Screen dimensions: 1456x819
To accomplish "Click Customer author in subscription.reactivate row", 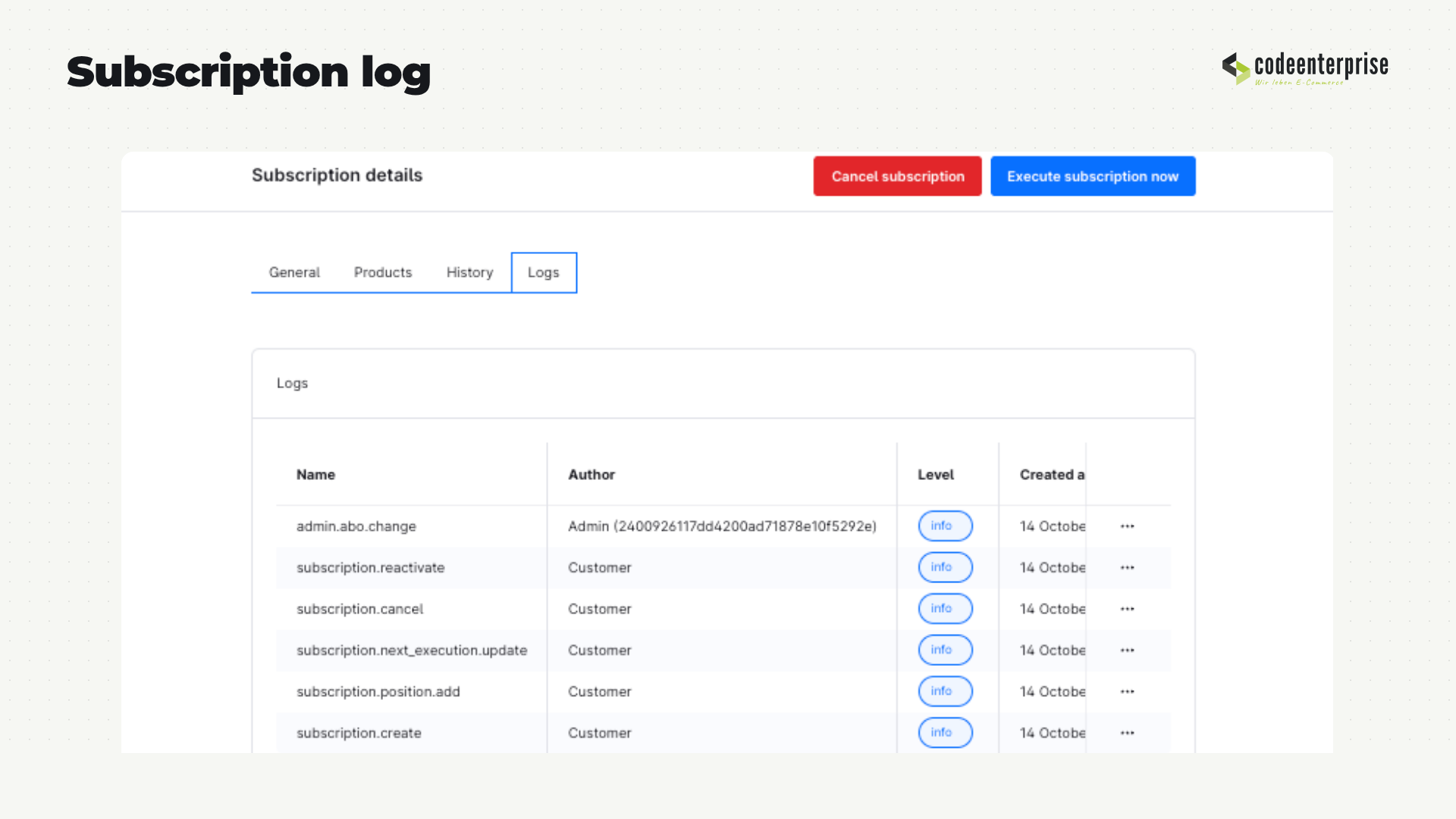I will [599, 568].
